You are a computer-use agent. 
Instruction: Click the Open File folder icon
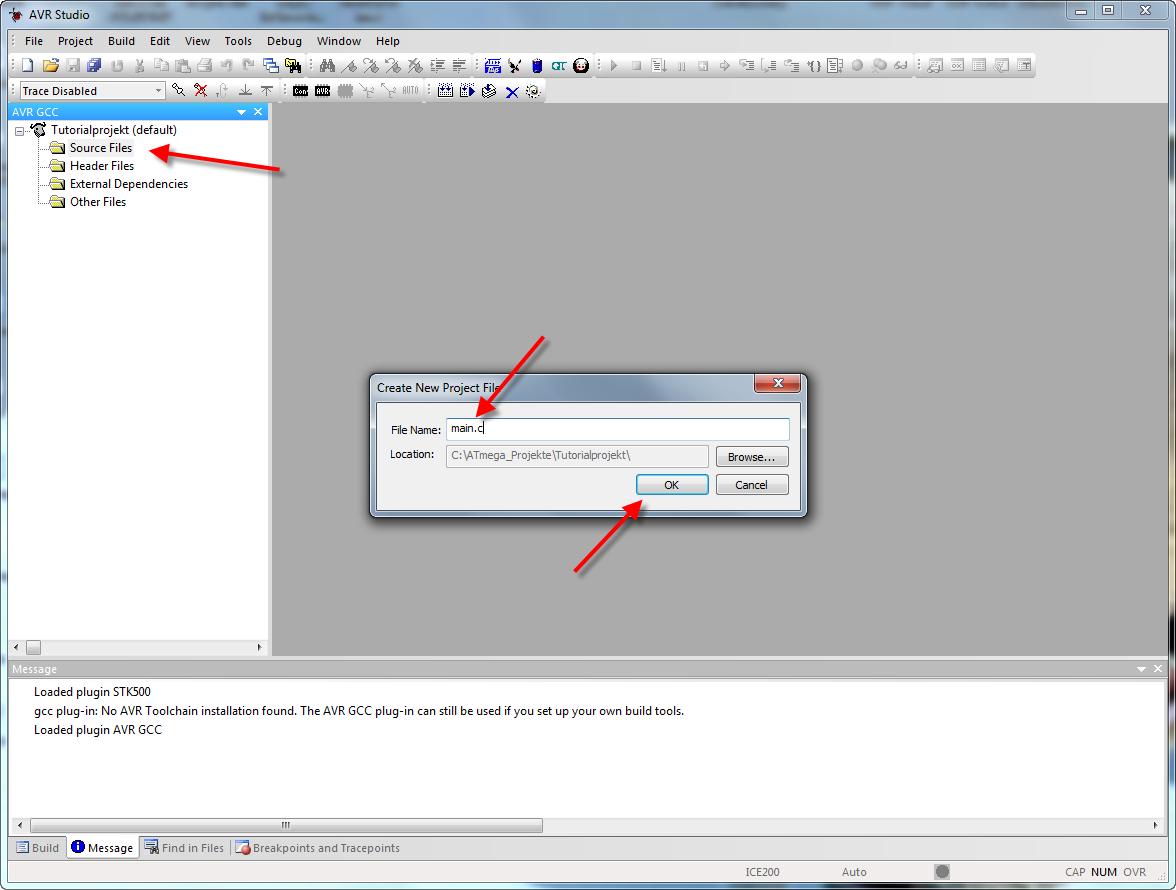[x=50, y=66]
